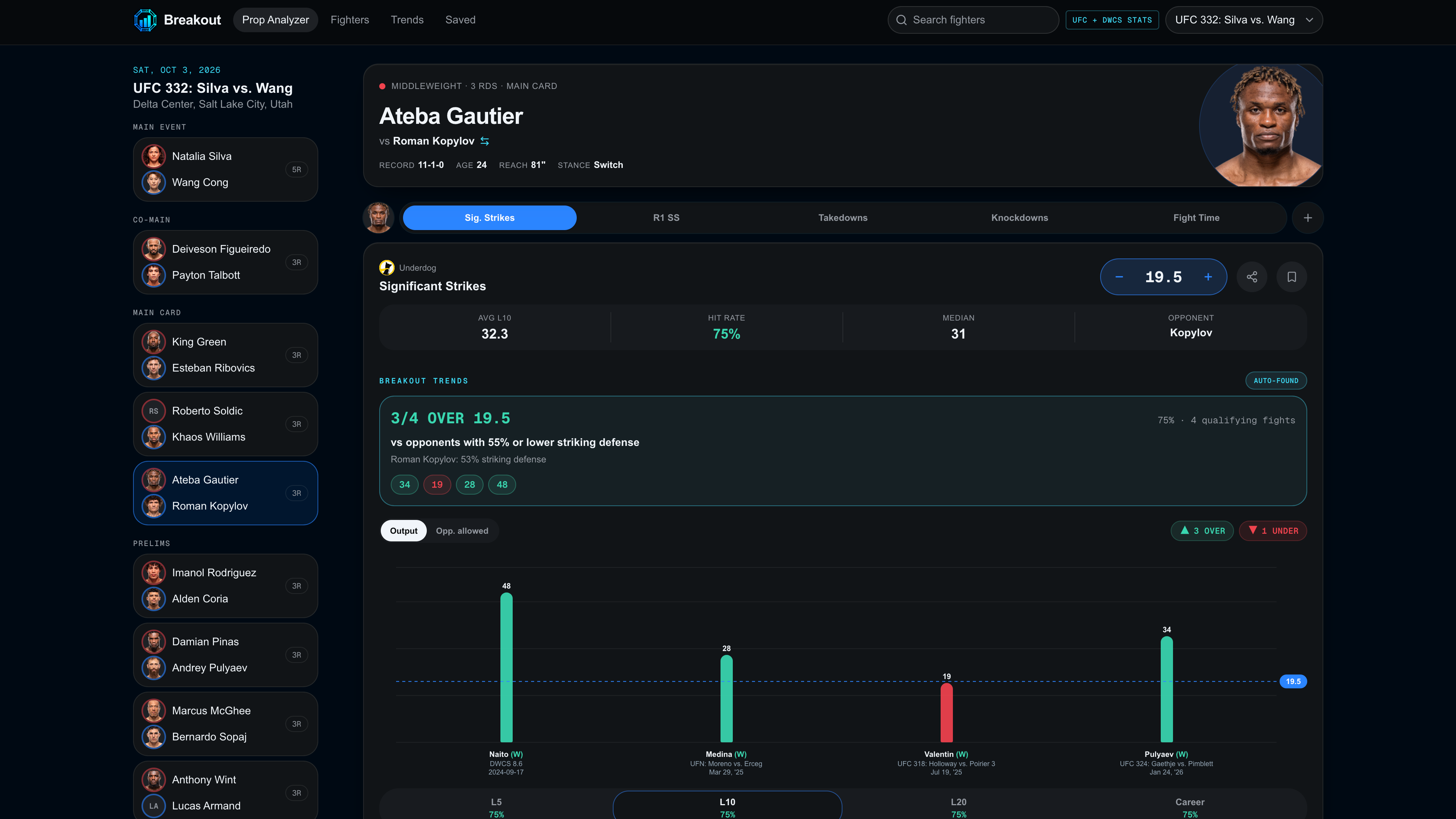Open the UFC 332 event dropdown

coord(1244,20)
